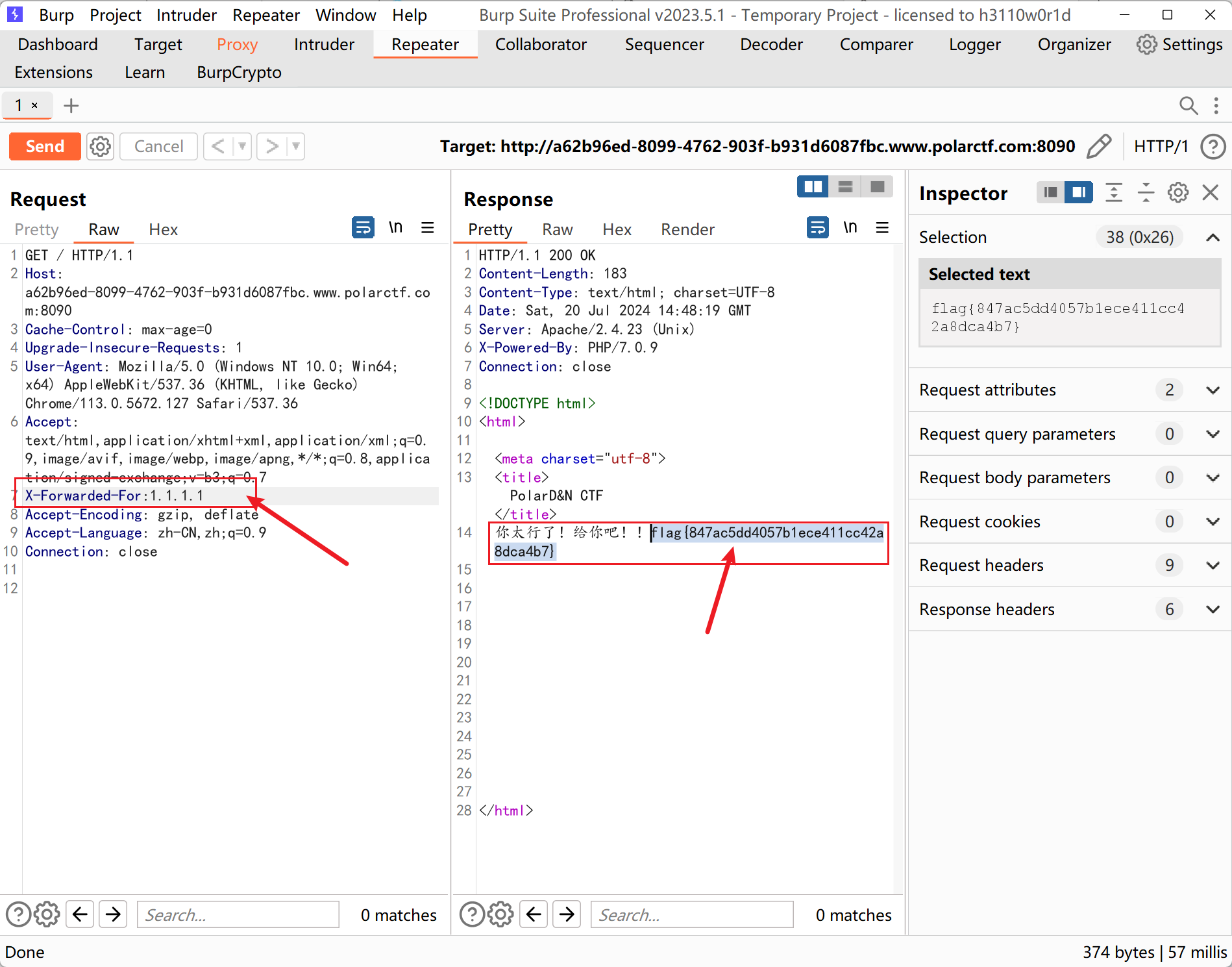Image resolution: width=1232 pixels, height=967 pixels.
Task: Switch Request view to Hex tab
Action: [163, 229]
